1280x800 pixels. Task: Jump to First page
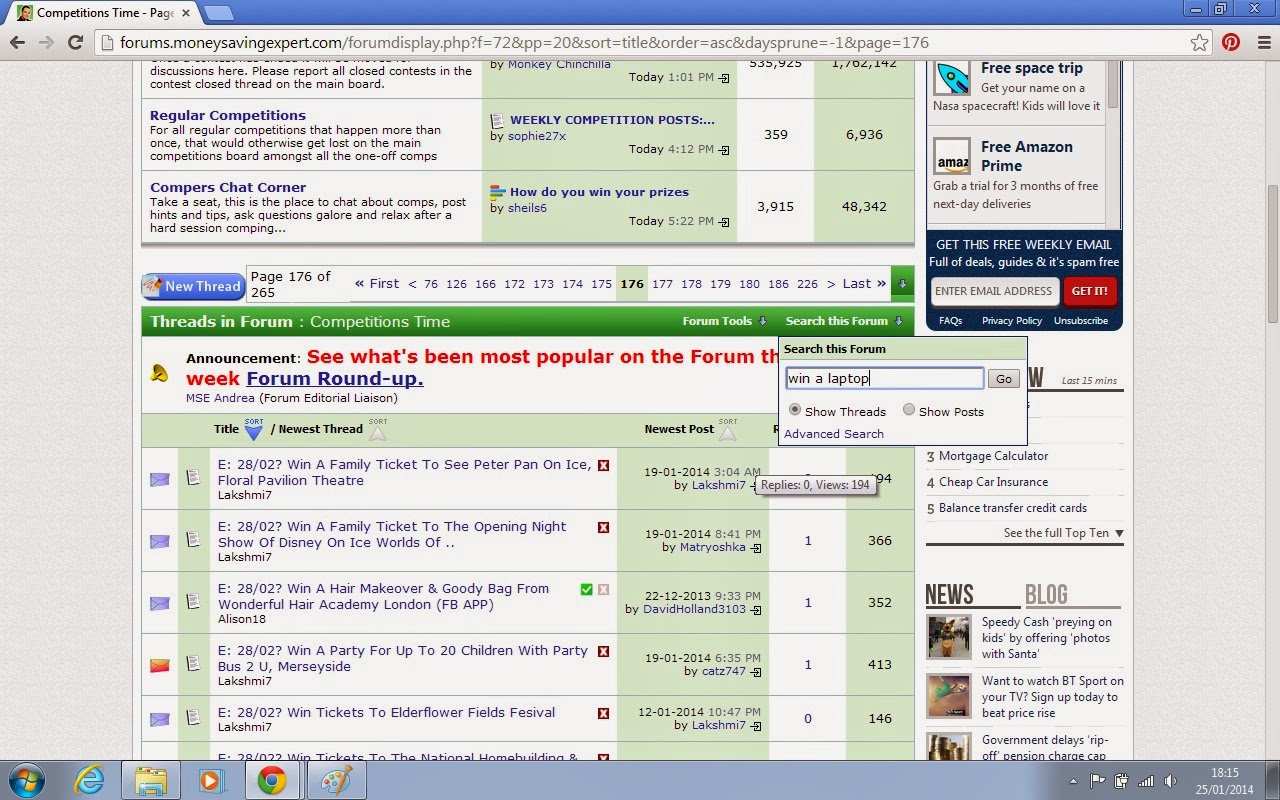coord(377,284)
